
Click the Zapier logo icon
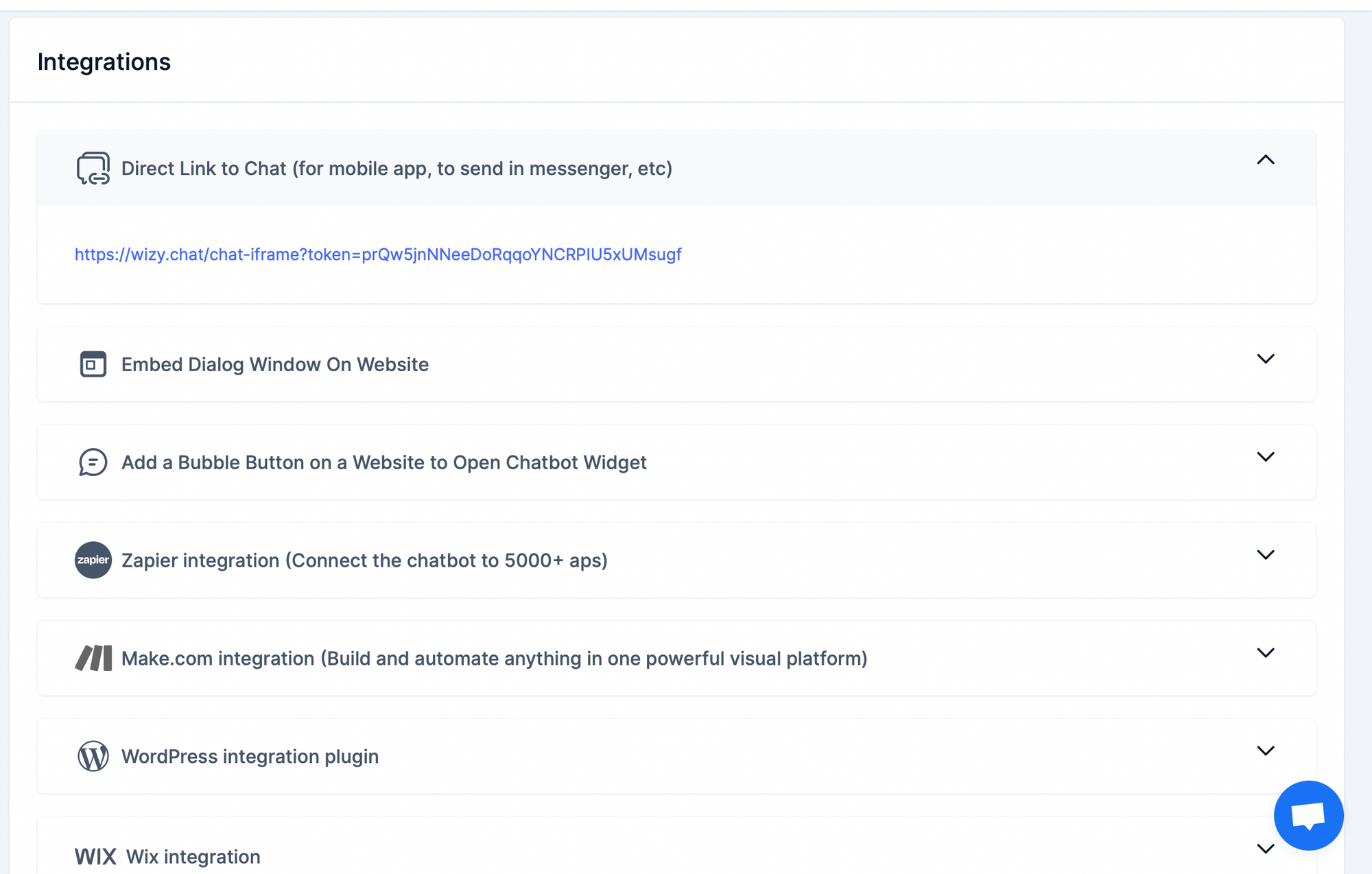93,560
